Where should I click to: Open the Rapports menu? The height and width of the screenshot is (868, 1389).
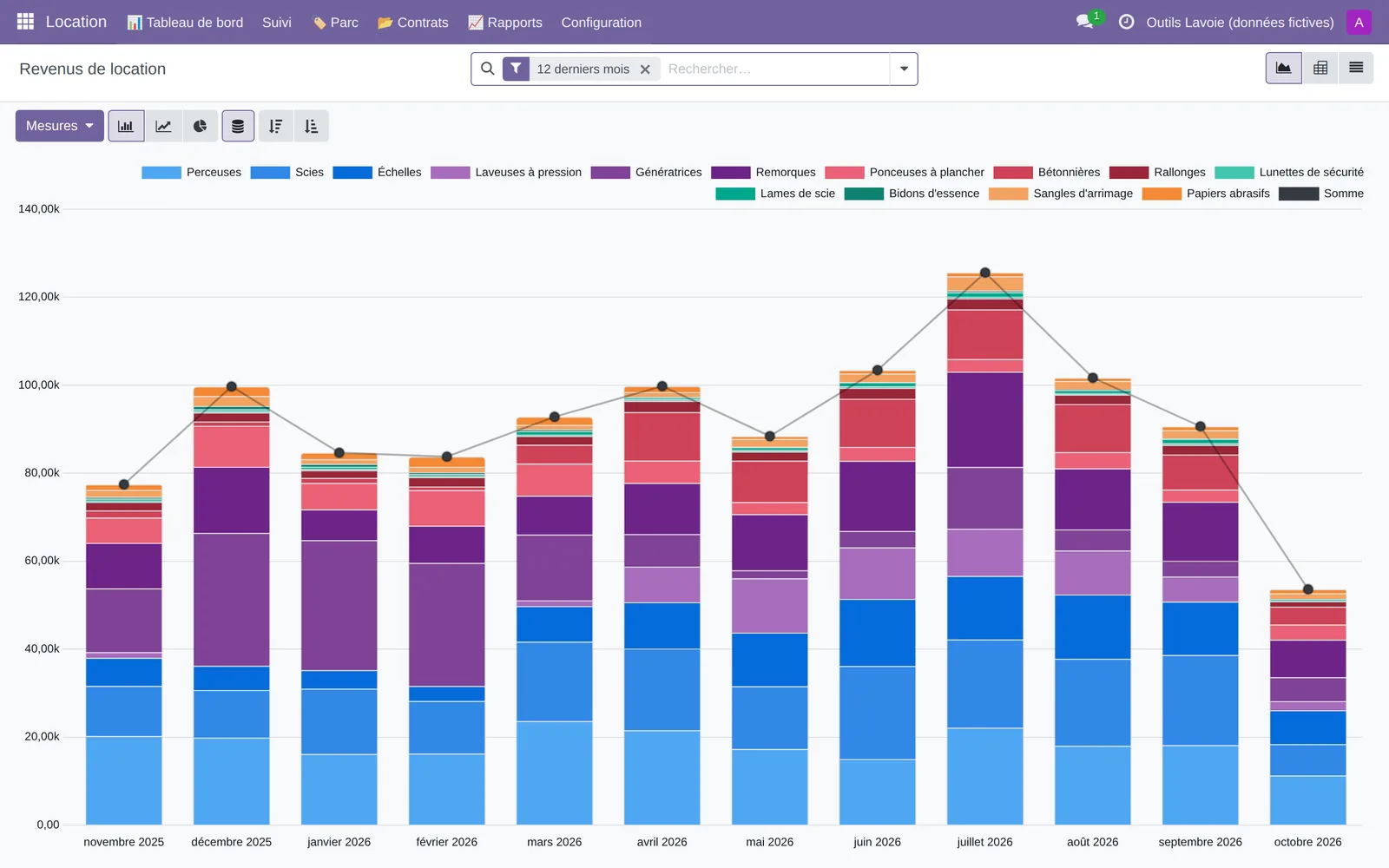pos(505,23)
